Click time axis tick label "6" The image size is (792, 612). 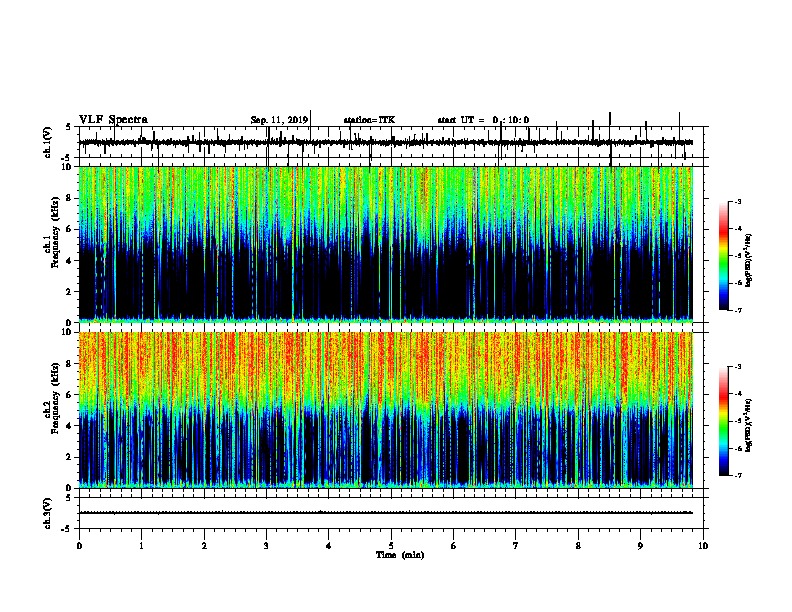coord(453,546)
